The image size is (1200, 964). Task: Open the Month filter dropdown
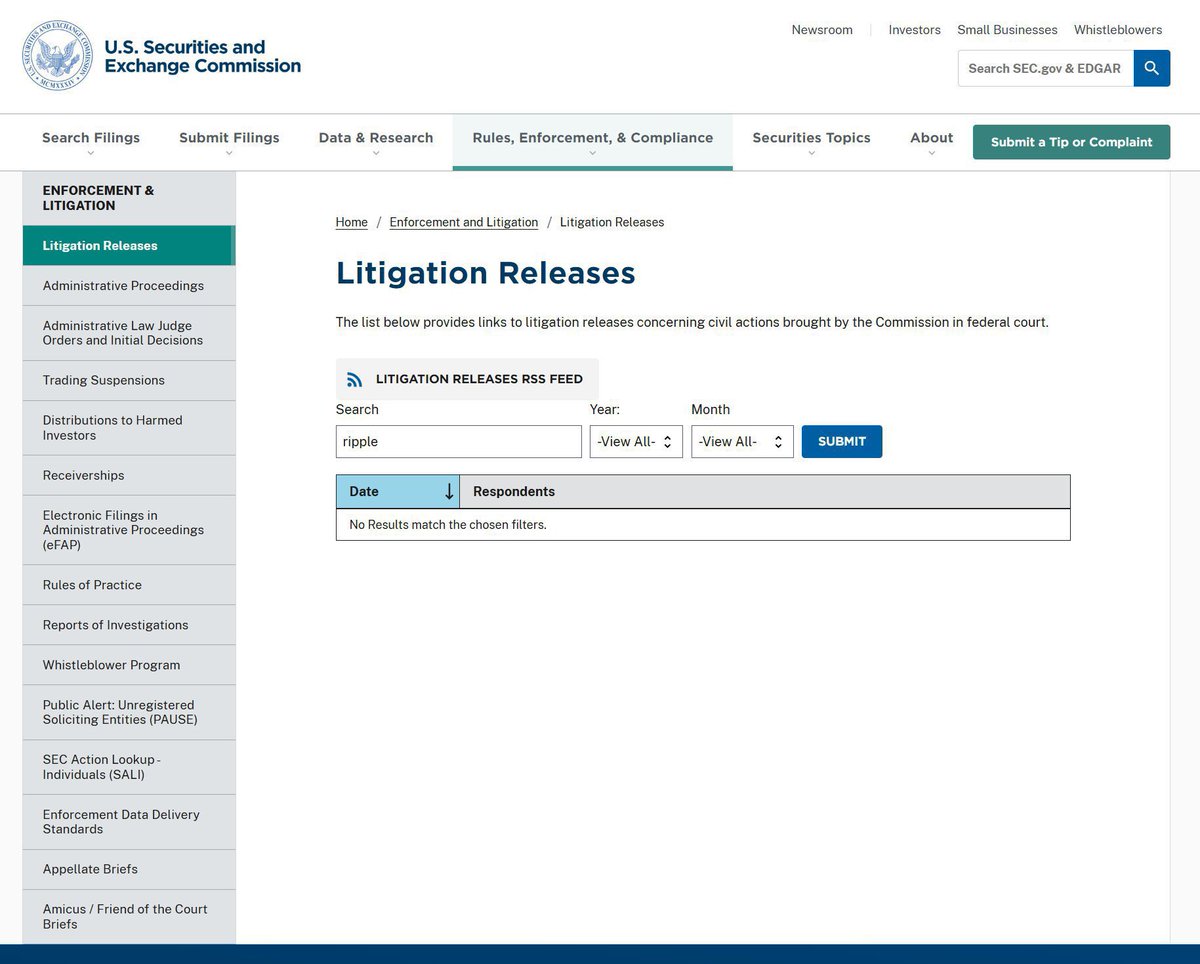(742, 441)
